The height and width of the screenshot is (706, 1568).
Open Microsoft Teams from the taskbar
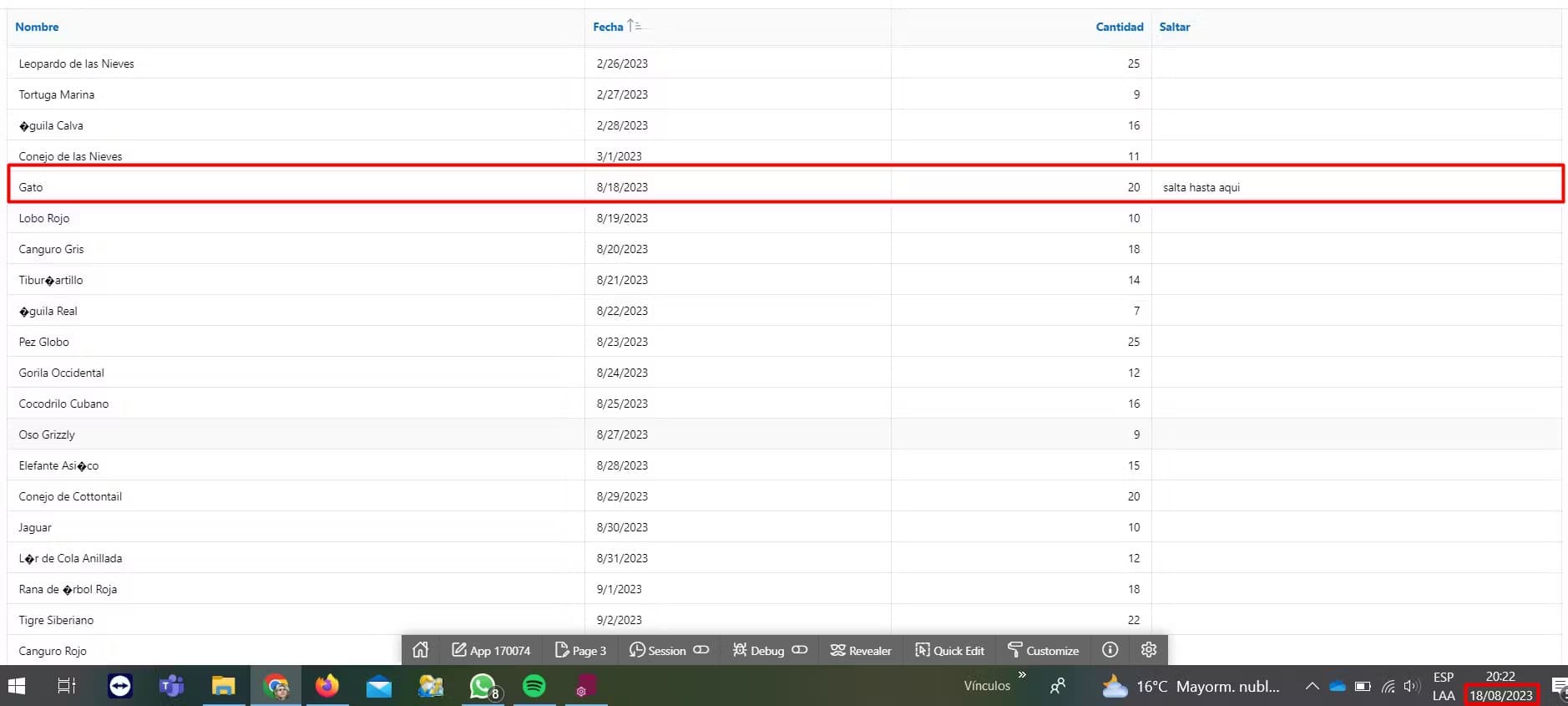pyautogui.click(x=171, y=686)
